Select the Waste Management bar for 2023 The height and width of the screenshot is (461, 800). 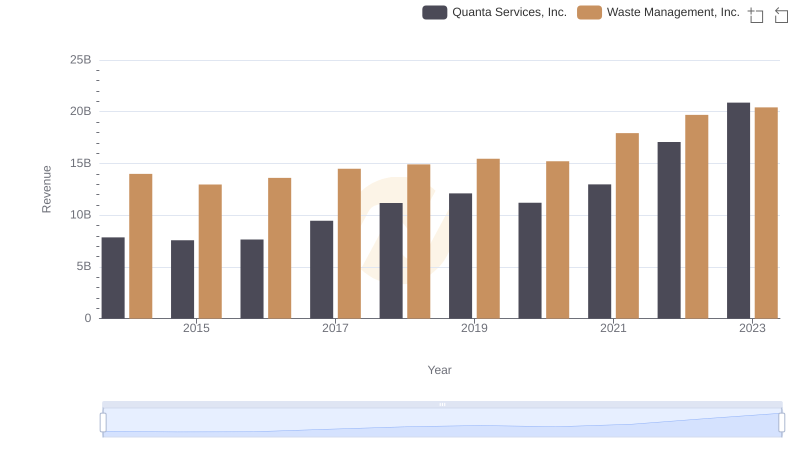point(766,213)
